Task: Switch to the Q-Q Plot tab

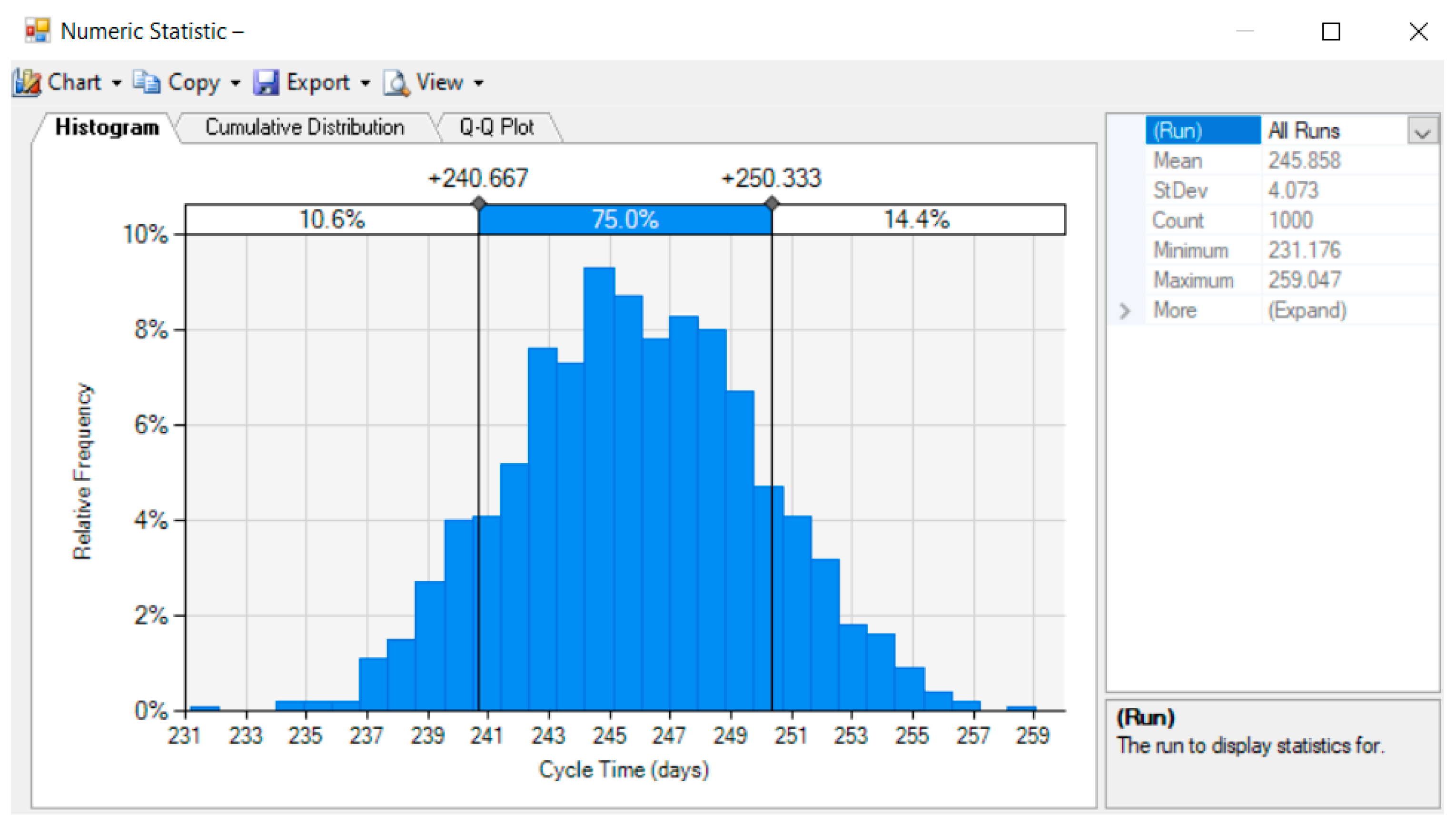Action: [496, 127]
